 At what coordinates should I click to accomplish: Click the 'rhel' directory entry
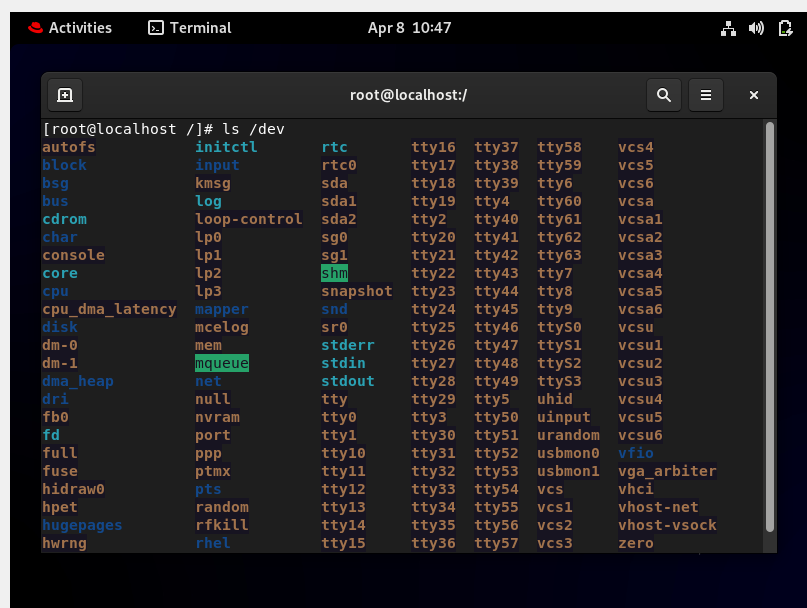click(x=213, y=544)
